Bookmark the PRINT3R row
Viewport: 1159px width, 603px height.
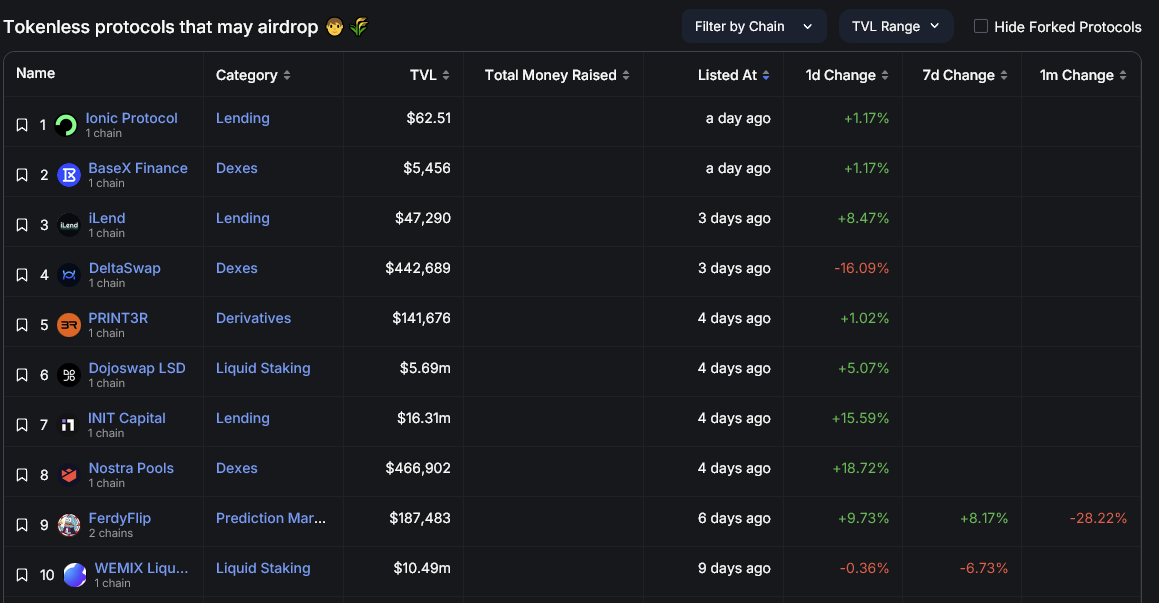click(22, 325)
